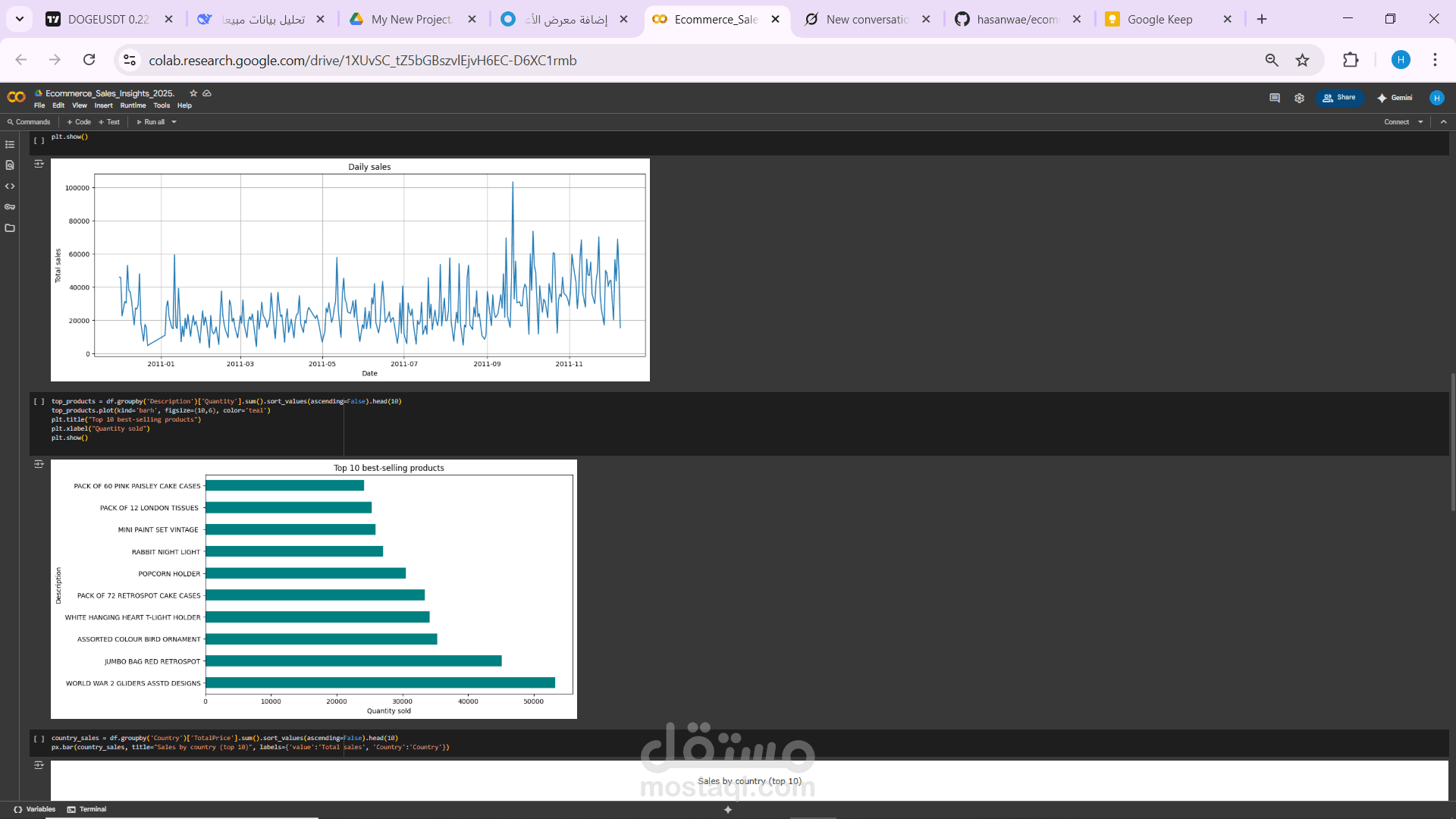Open the Insert menu
The width and height of the screenshot is (1456, 819).
(x=103, y=106)
